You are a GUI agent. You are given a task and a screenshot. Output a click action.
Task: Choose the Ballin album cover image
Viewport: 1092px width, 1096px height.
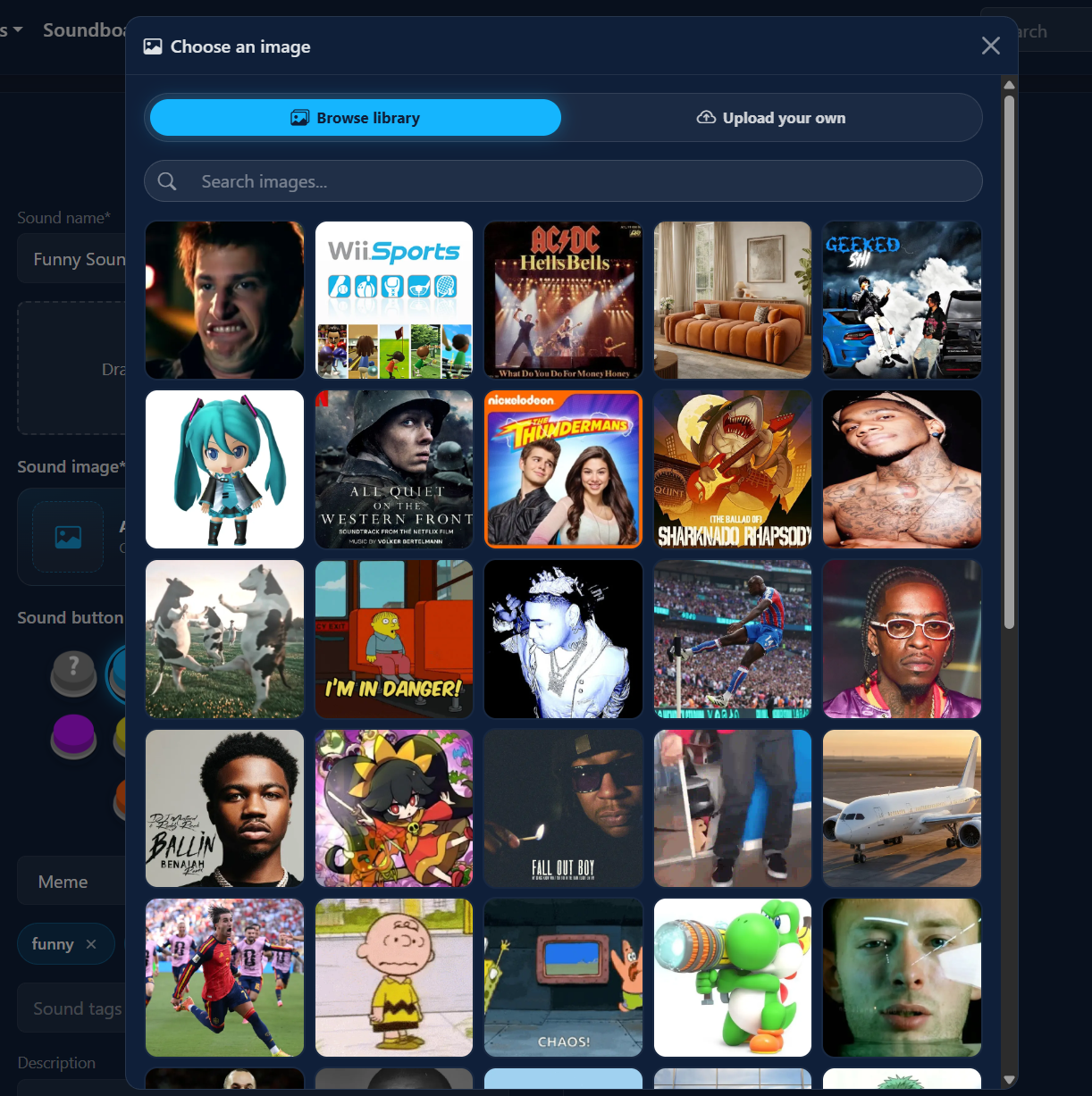224,808
